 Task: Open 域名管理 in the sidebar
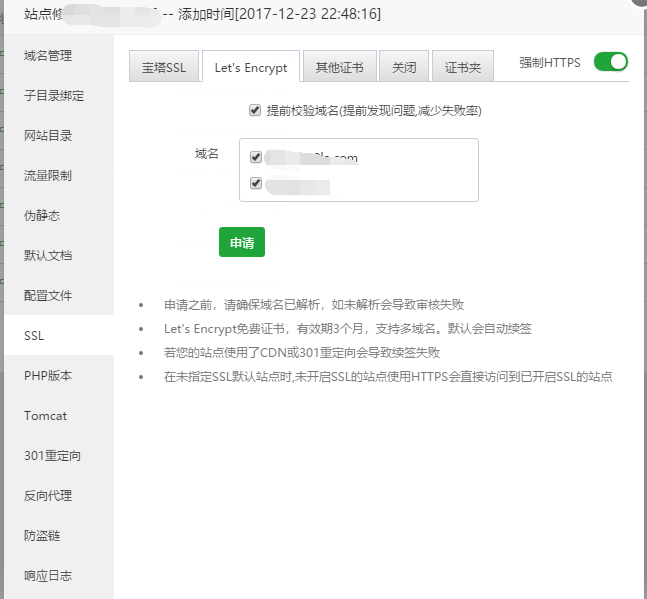coord(48,55)
